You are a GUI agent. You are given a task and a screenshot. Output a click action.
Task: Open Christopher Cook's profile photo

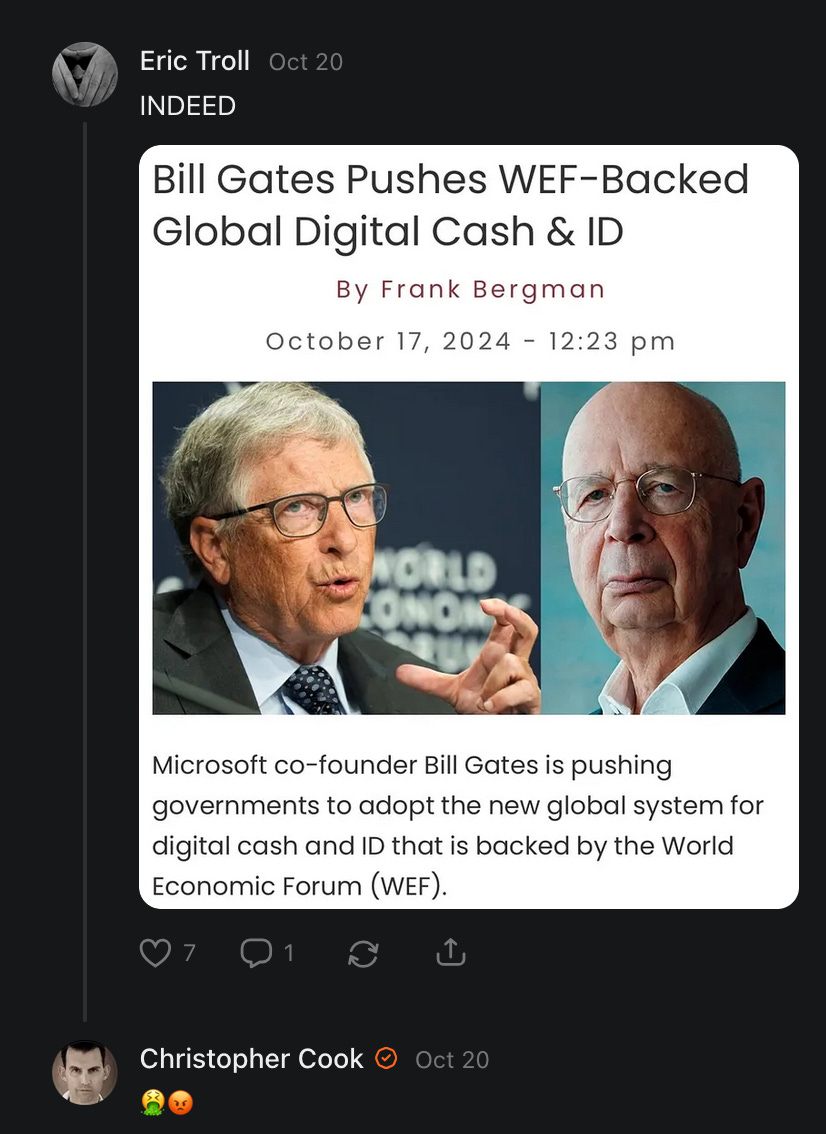coord(85,1073)
